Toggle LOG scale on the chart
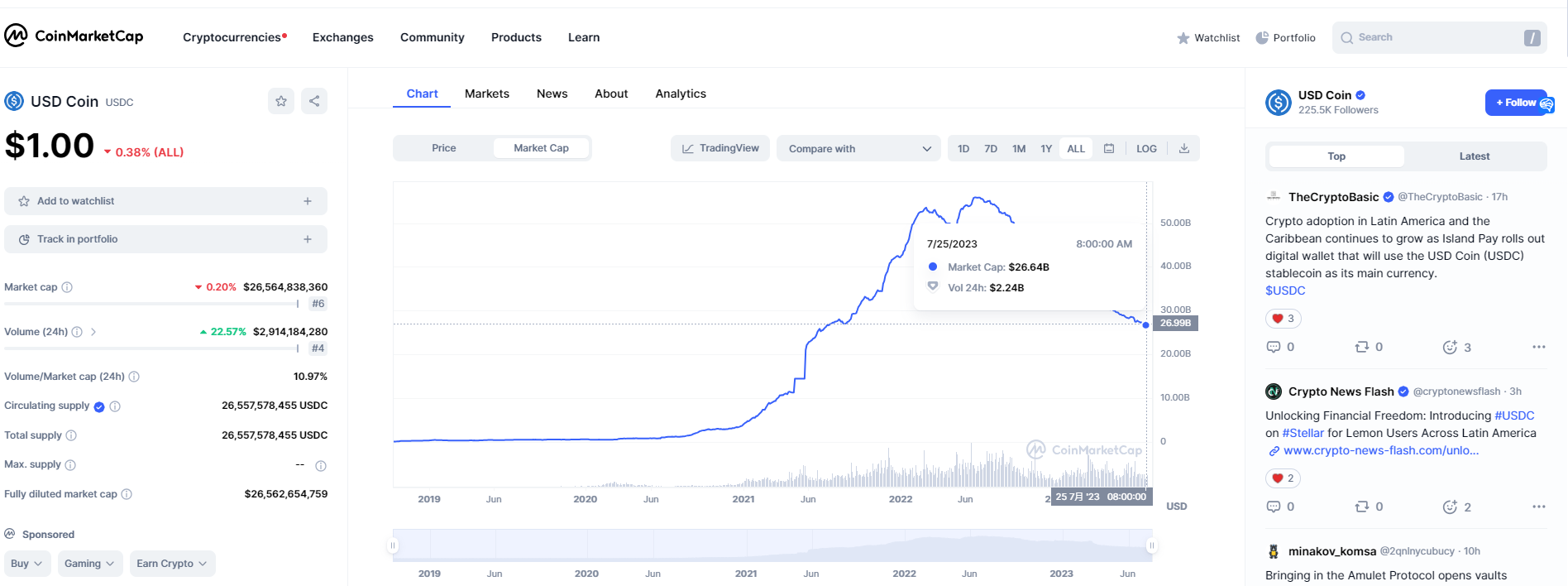1568x586 pixels. 1146,148
